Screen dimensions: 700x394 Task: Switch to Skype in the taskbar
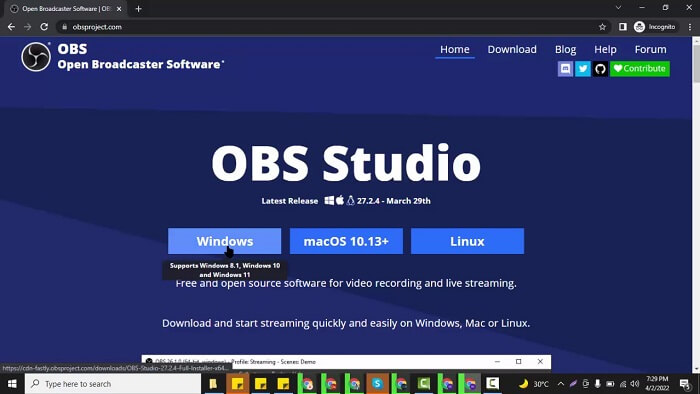[x=377, y=384]
